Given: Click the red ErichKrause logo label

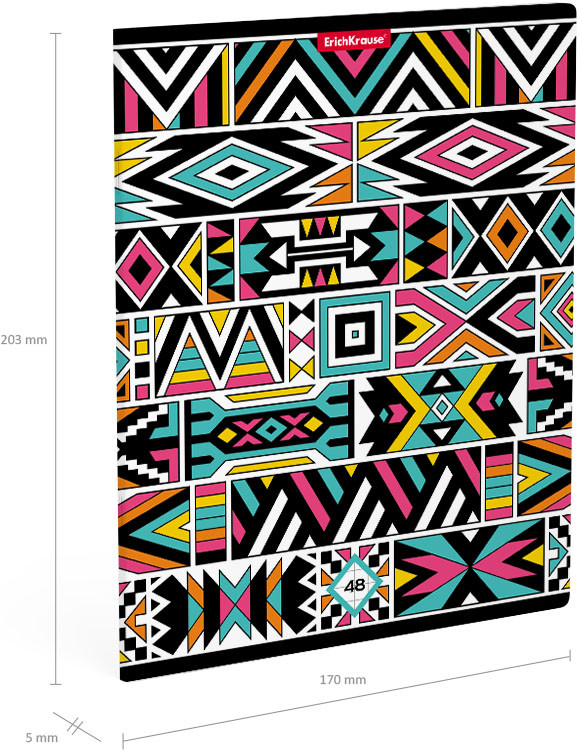Looking at the screenshot, I should pyautogui.click(x=354, y=39).
